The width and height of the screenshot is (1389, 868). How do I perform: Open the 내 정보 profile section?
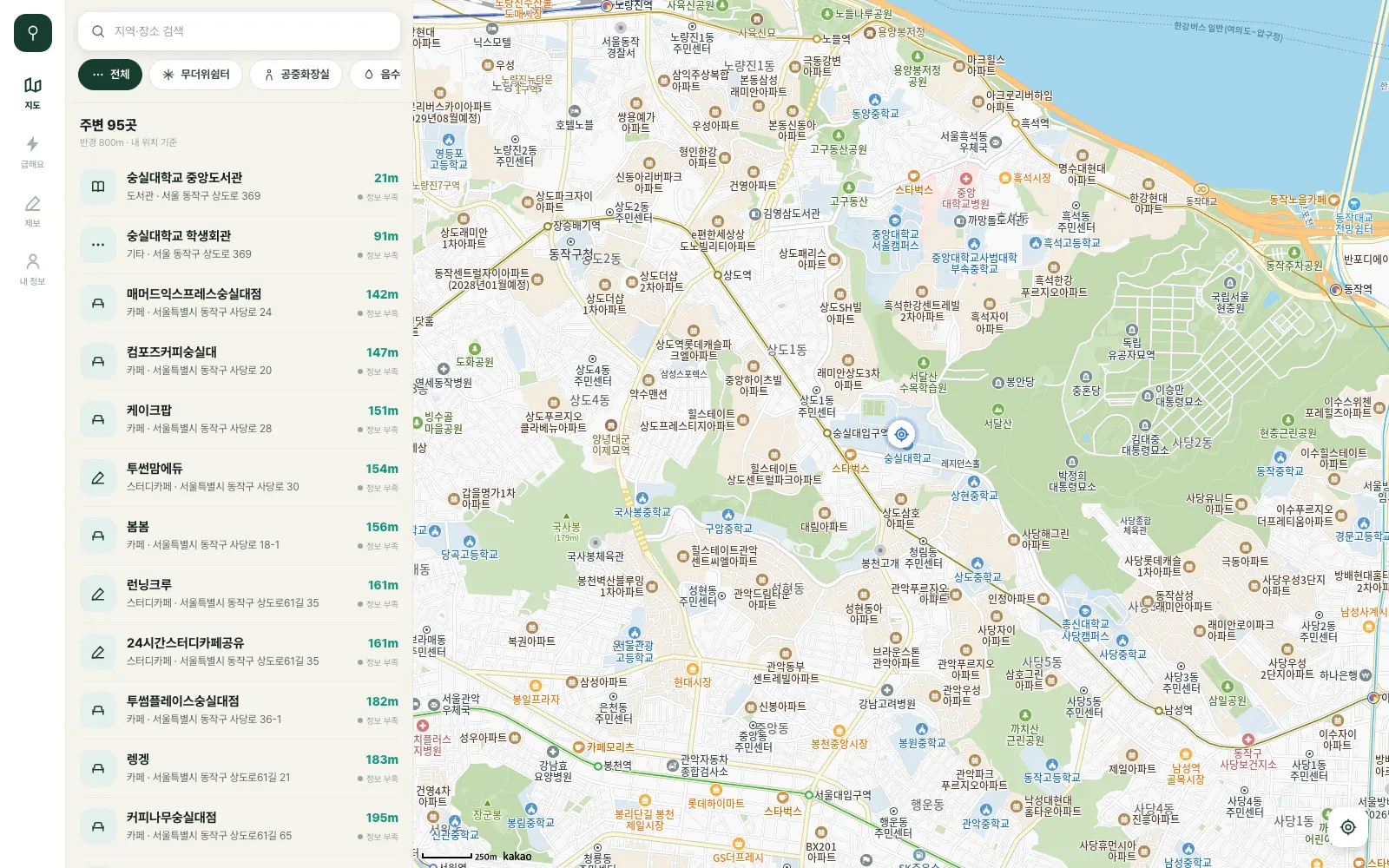pos(33,269)
